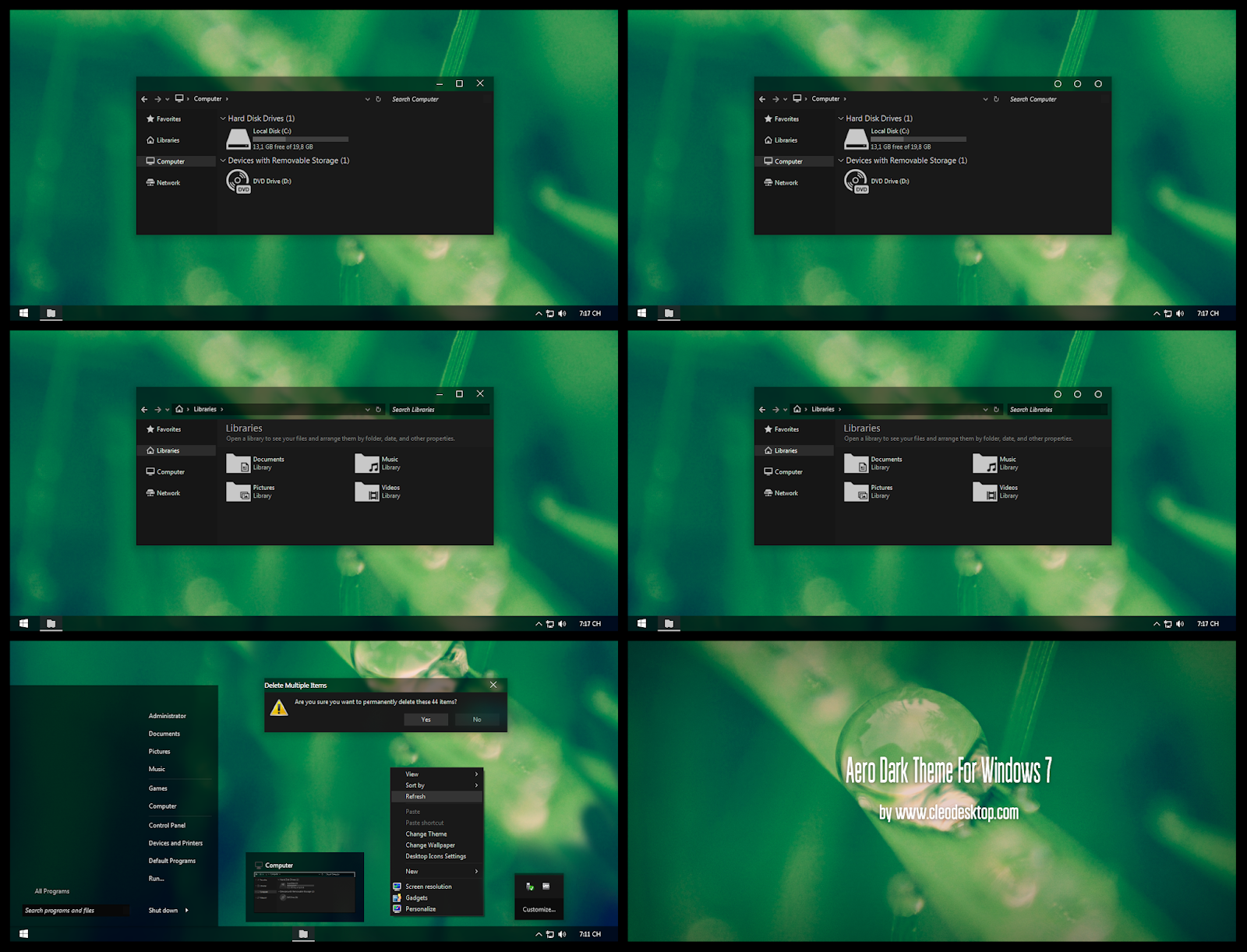1247x952 pixels.
Task: Go back in the square-buttoned Computer window
Action: click(x=144, y=99)
